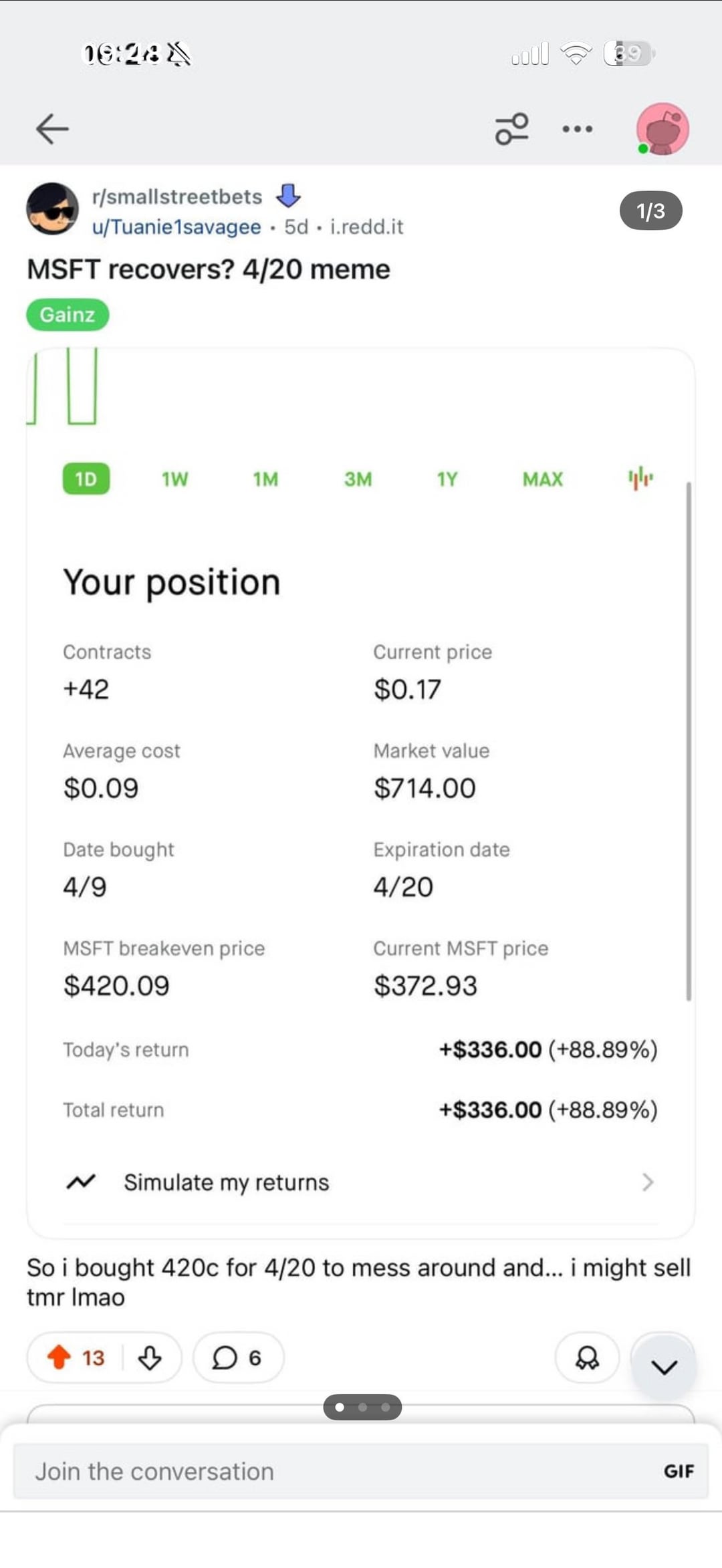The image size is (722, 1568).
Task: Open the feed sort and filter settings icon
Action: coord(511,128)
